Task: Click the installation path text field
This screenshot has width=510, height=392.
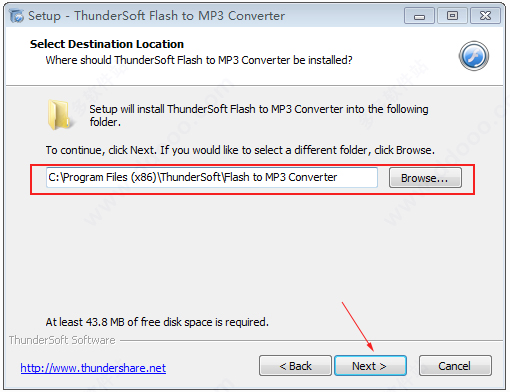Action: 212,177
